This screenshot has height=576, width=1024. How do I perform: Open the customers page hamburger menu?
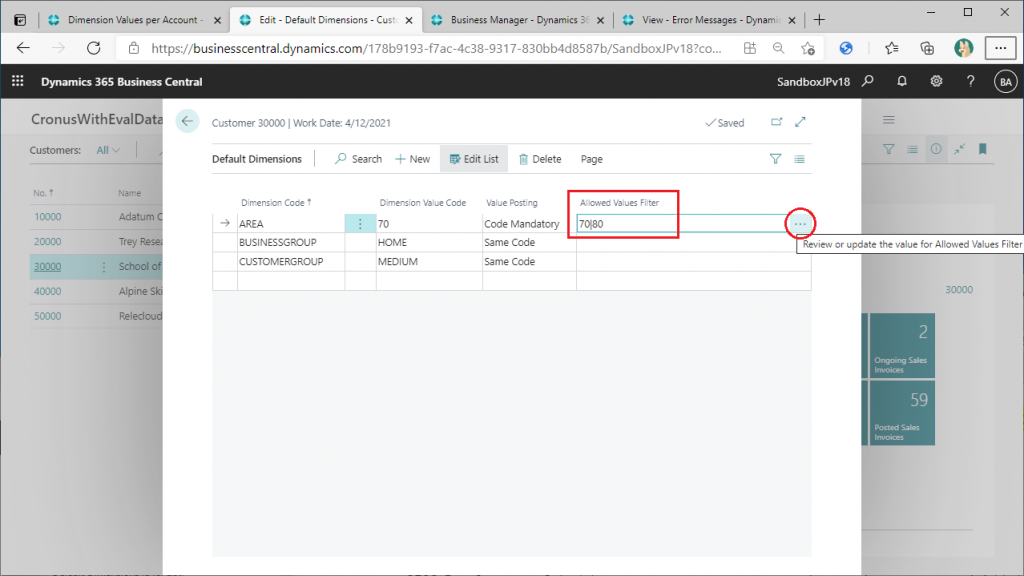[889, 120]
